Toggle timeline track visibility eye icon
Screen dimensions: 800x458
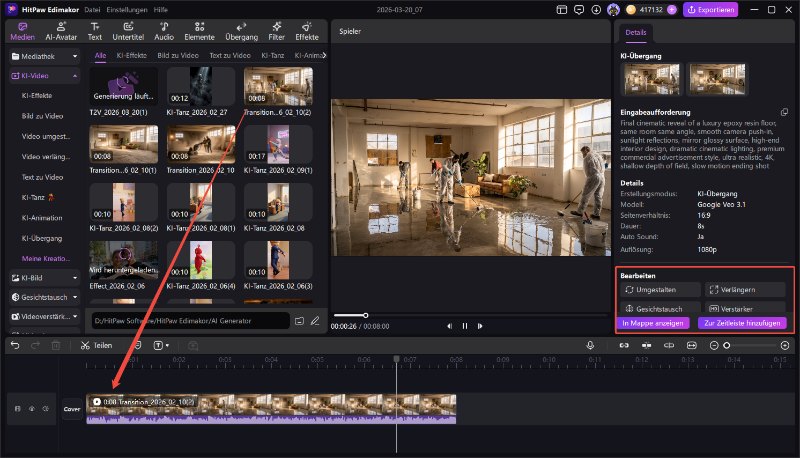point(31,408)
